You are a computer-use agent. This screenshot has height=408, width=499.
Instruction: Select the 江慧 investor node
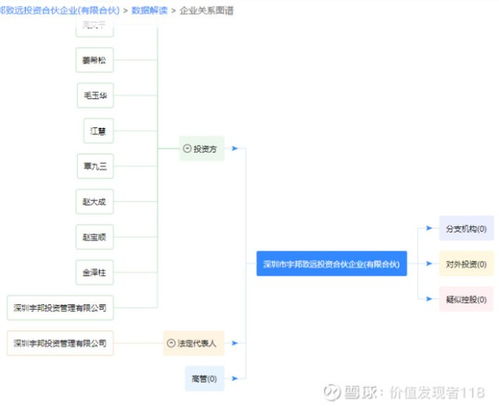pos(98,131)
